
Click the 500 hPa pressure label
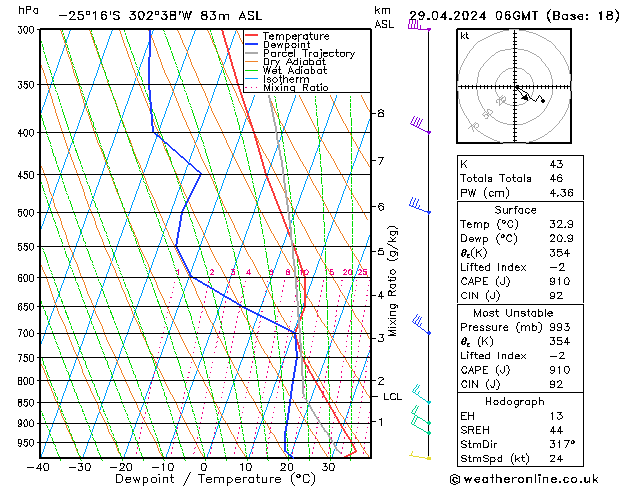pyautogui.click(x=28, y=213)
